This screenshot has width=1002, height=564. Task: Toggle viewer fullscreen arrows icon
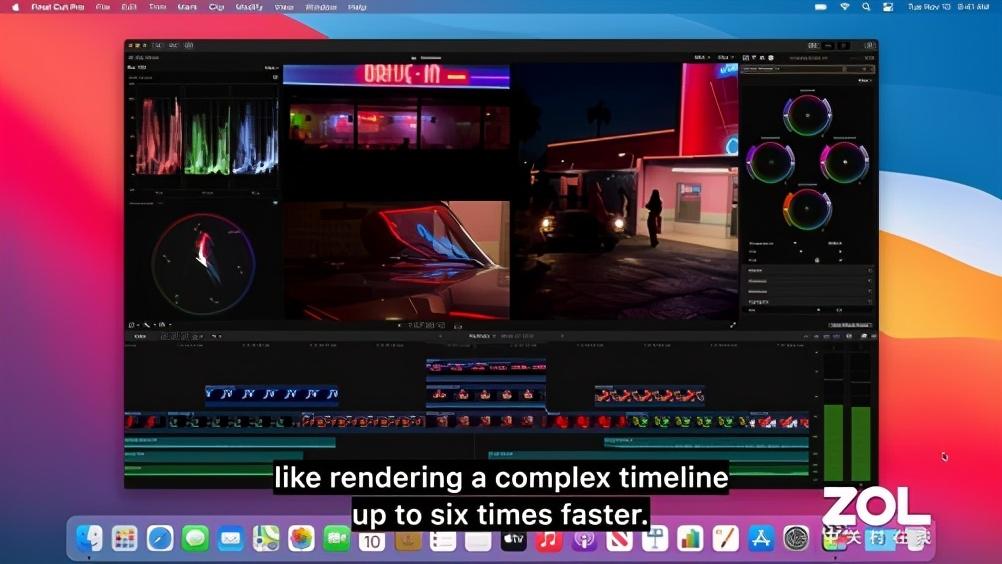point(733,325)
